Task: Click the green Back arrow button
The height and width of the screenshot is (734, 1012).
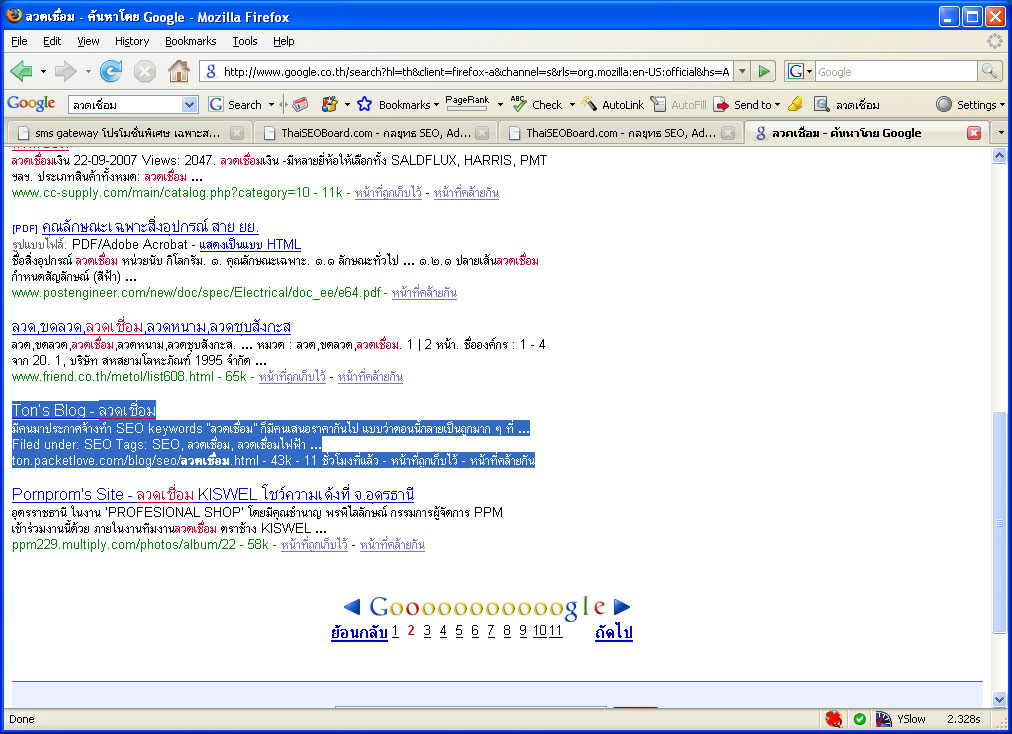Action: click(x=21, y=71)
